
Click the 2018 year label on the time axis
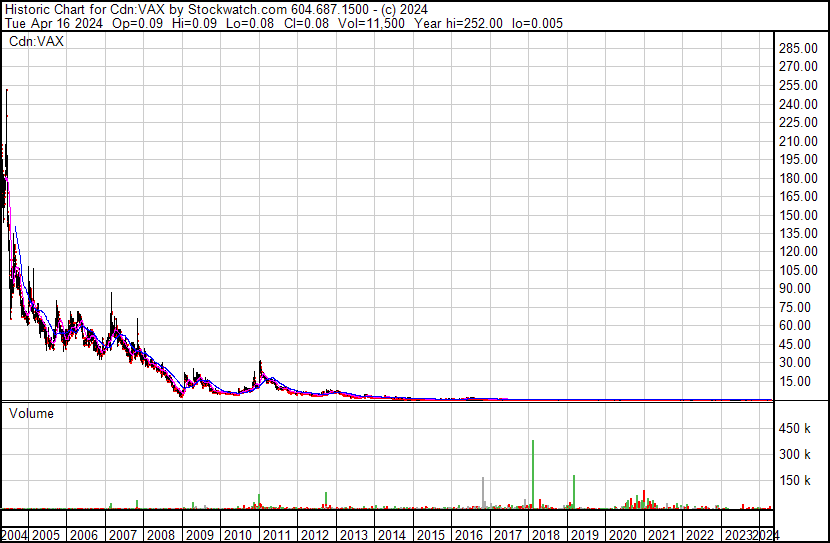click(x=546, y=535)
